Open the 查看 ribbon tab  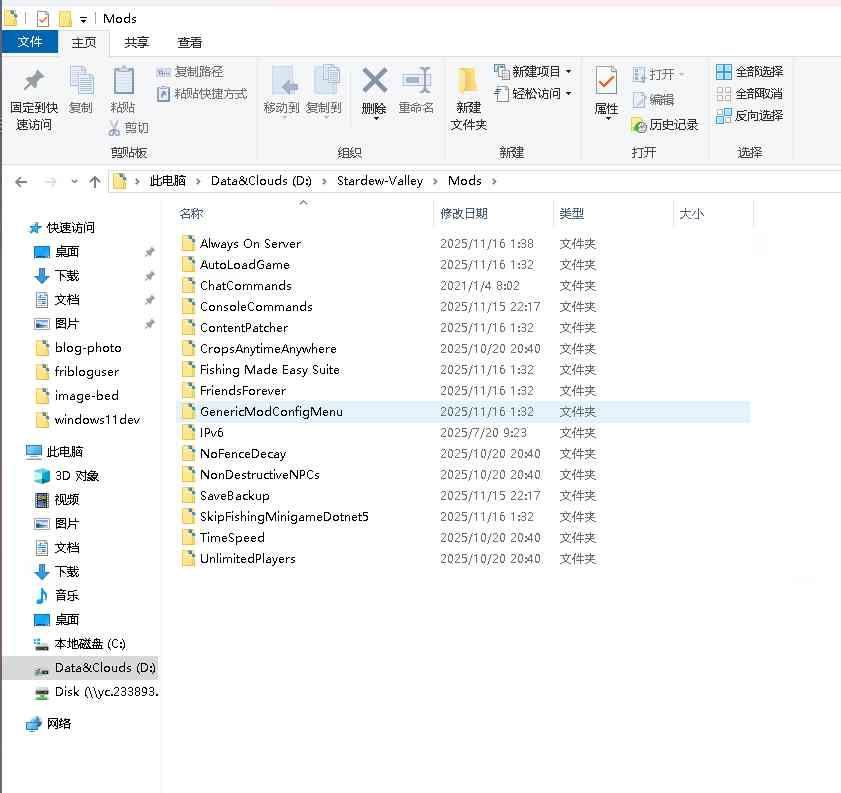190,42
